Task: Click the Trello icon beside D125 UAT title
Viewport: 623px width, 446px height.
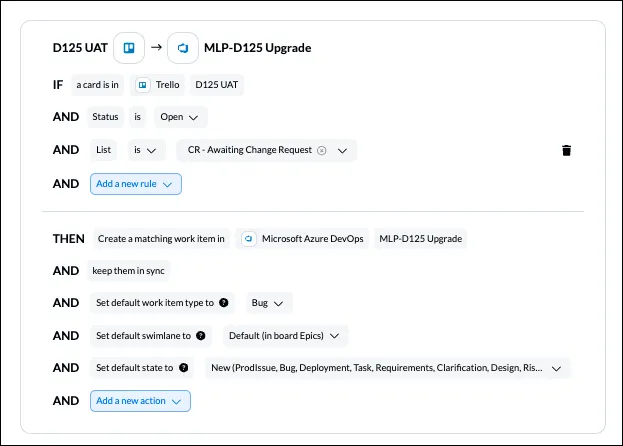Action: [129, 48]
